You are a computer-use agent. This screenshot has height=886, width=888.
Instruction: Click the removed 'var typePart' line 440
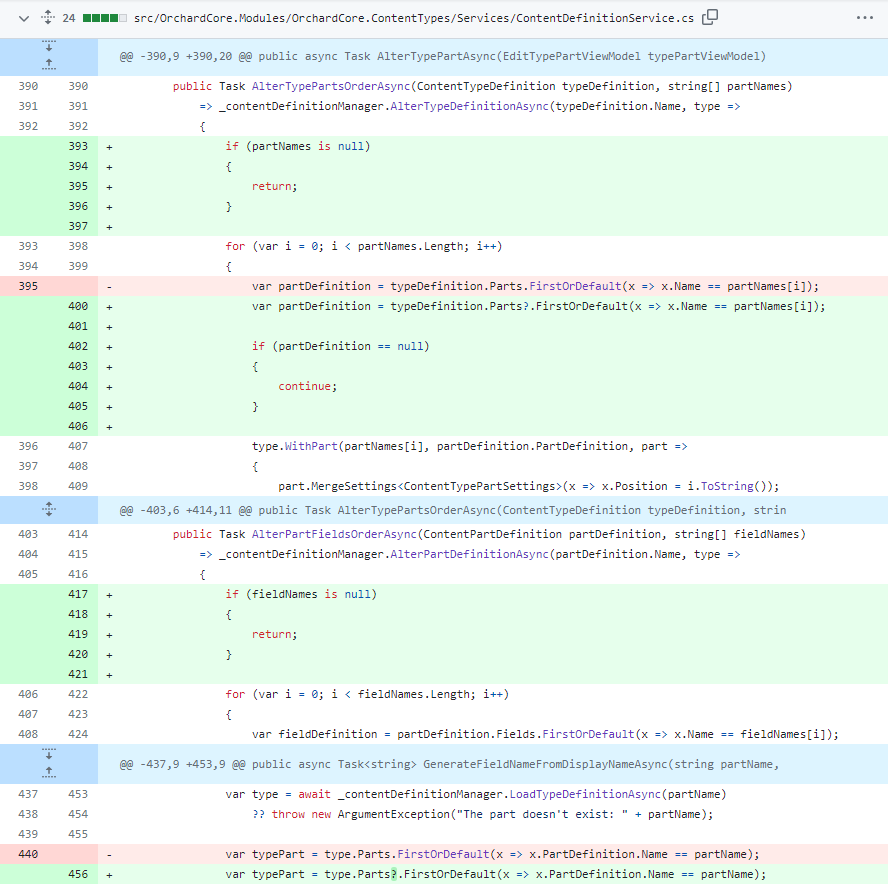click(493, 854)
